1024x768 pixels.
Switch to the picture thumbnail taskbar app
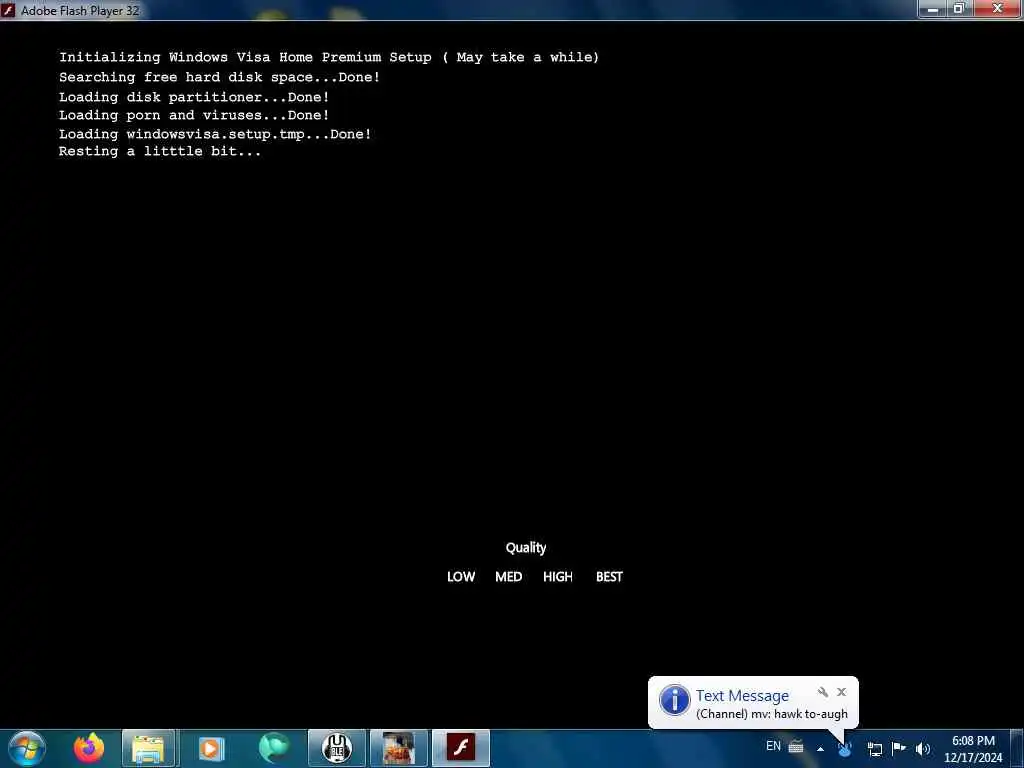click(398, 748)
